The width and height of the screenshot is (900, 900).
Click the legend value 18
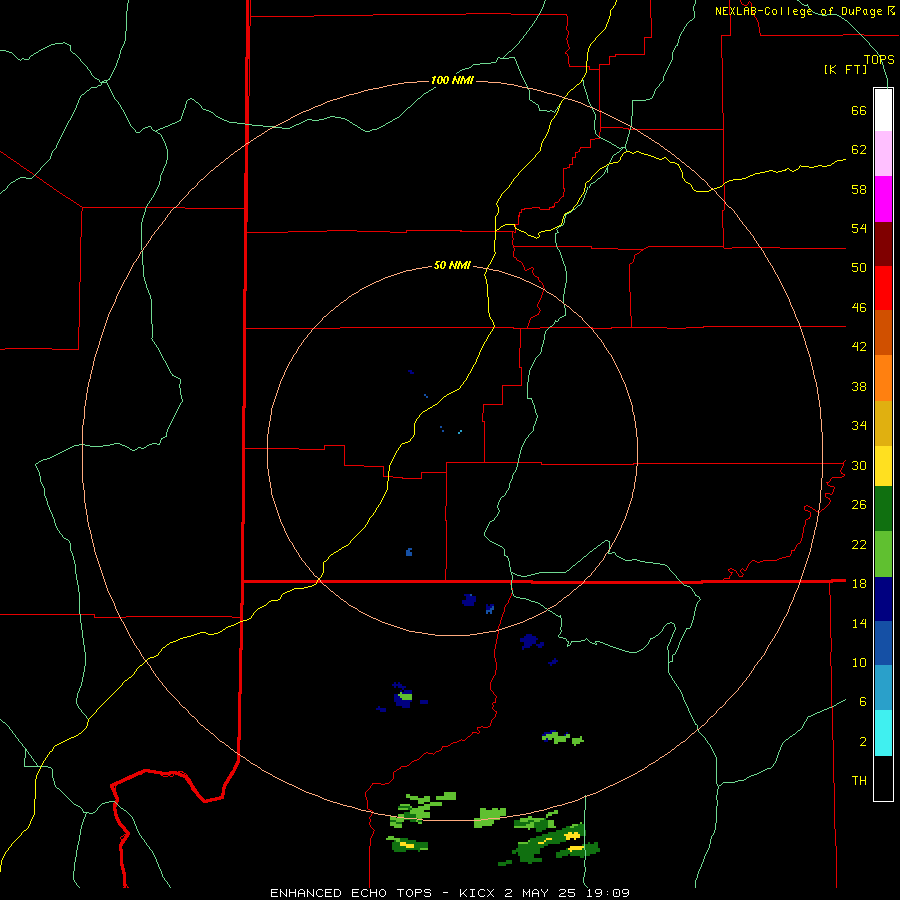[859, 584]
